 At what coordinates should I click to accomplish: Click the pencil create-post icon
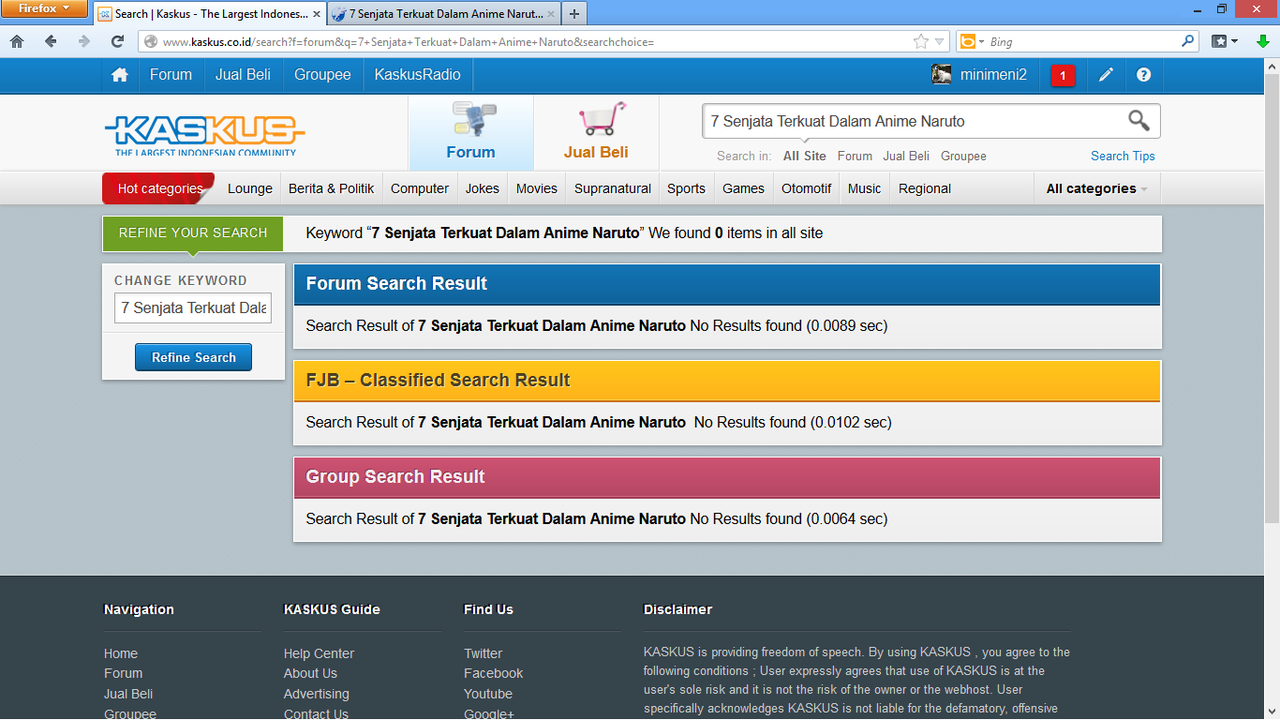1106,75
